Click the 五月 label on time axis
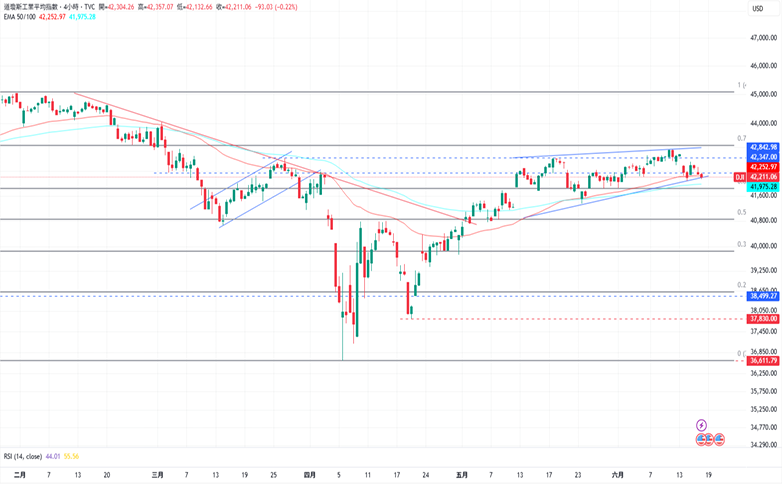 tap(462, 475)
